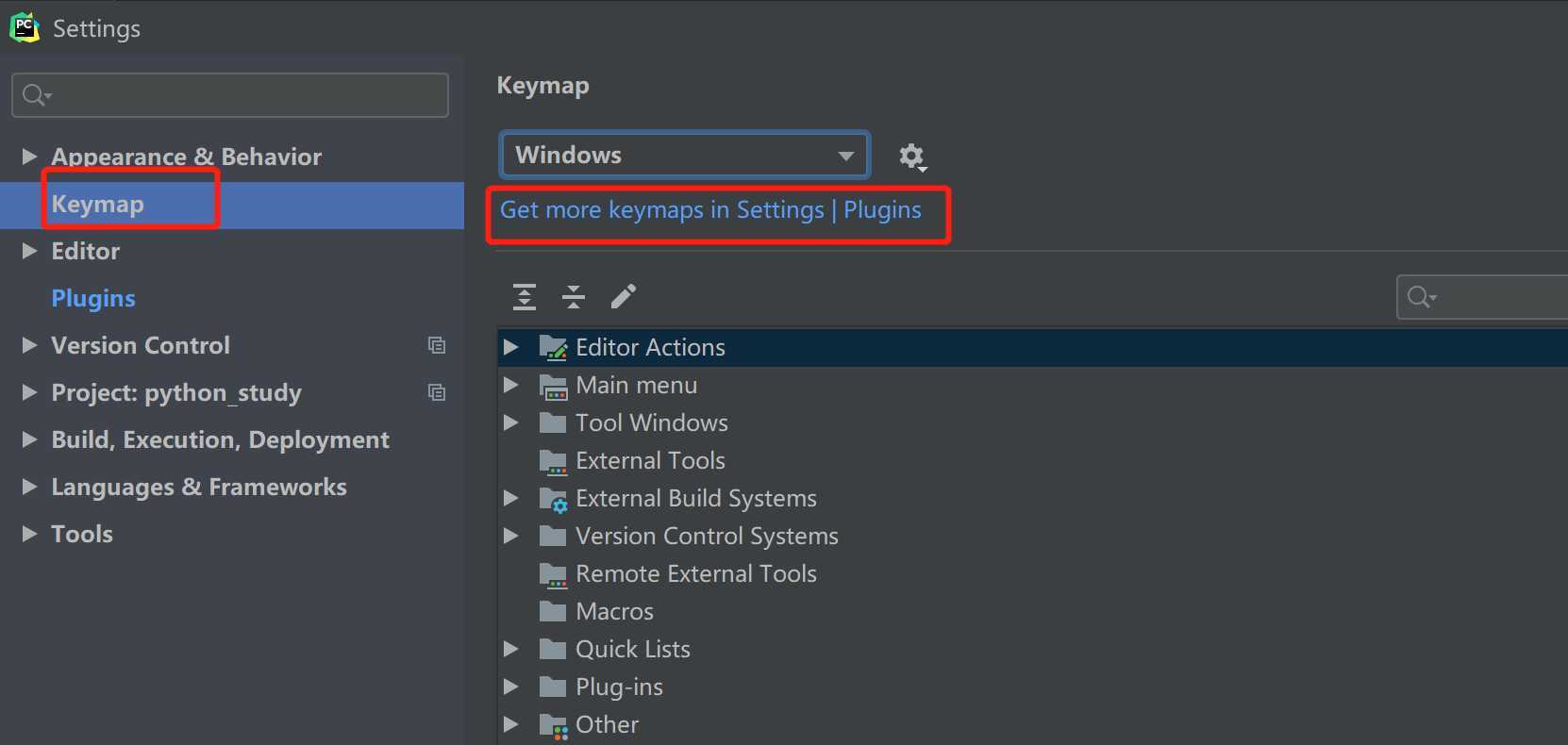This screenshot has width=1568, height=745.
Task: Click the settings search input field
Action: point(230,95)
